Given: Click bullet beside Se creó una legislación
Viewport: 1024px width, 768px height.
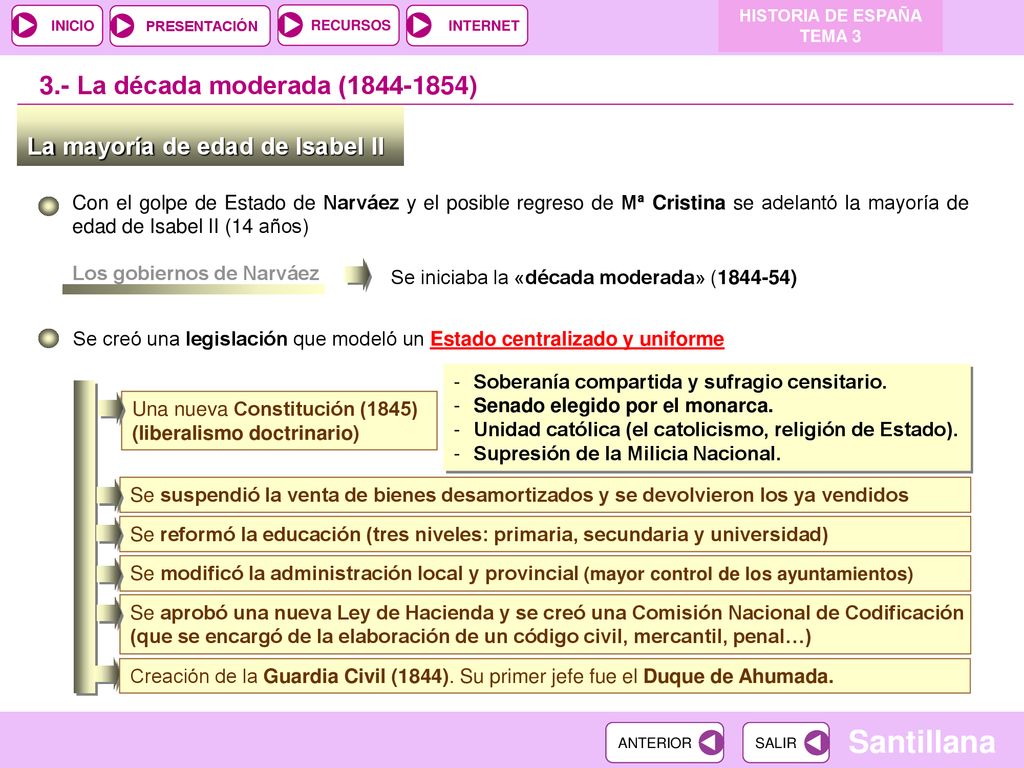Looking at the screenshot, I should coord(48,338).
